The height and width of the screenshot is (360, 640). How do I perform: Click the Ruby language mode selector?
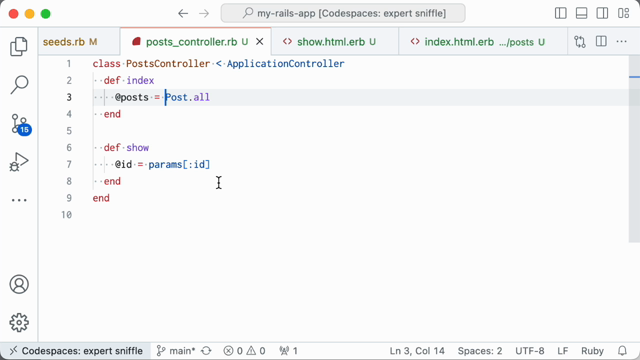point(592,351)
